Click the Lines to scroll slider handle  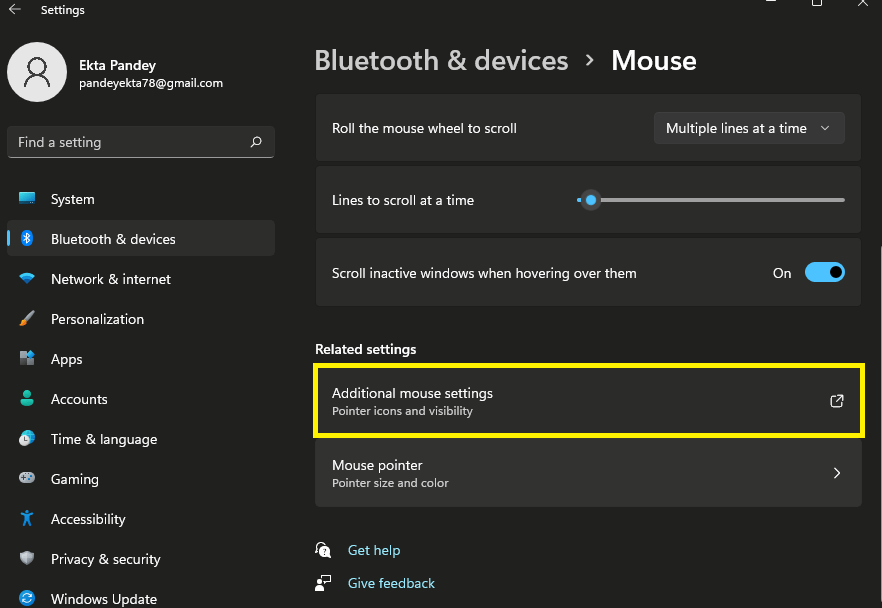pos(591,200)
